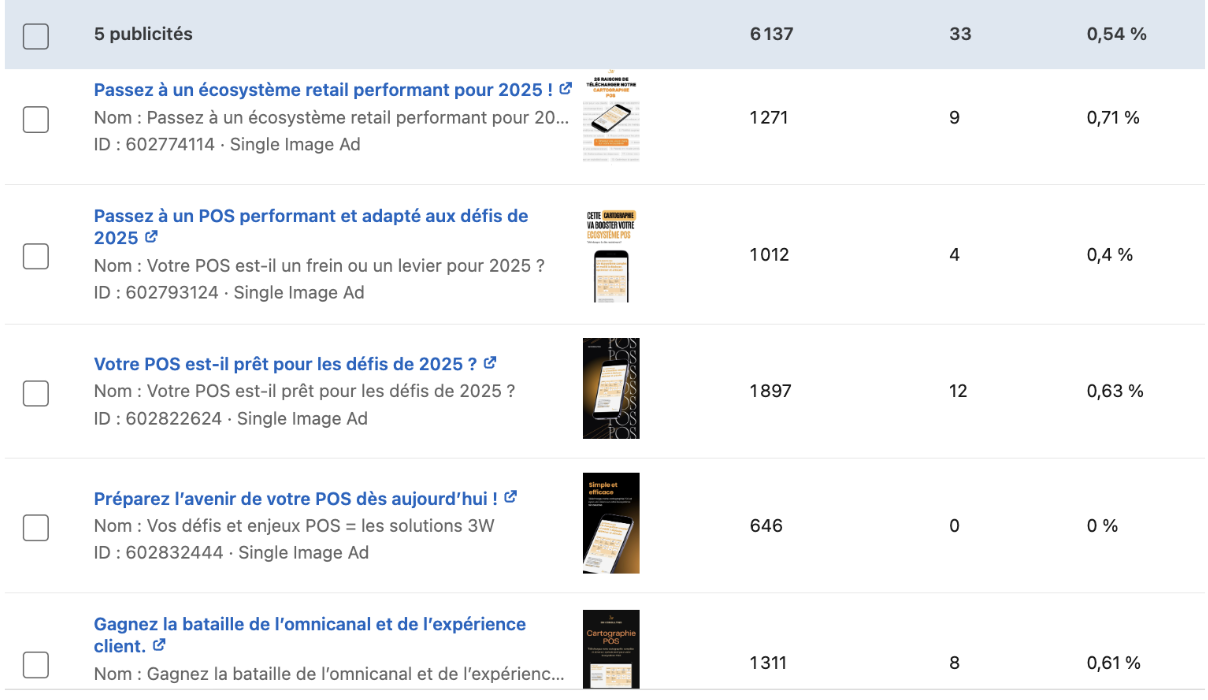
Task: Open 'Gagnez la bataille de l'omnicanal' ad link
Action: pyautogui.click(x=310, y=635)
